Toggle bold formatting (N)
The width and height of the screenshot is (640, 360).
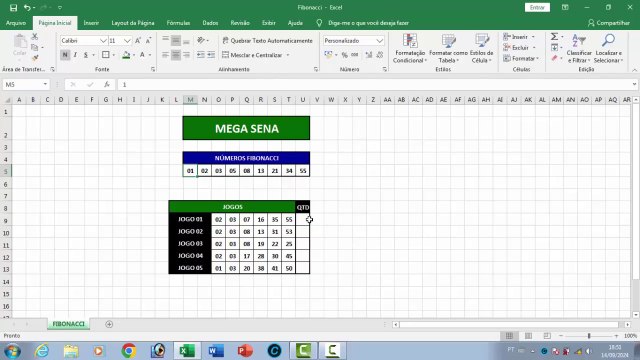65,55
